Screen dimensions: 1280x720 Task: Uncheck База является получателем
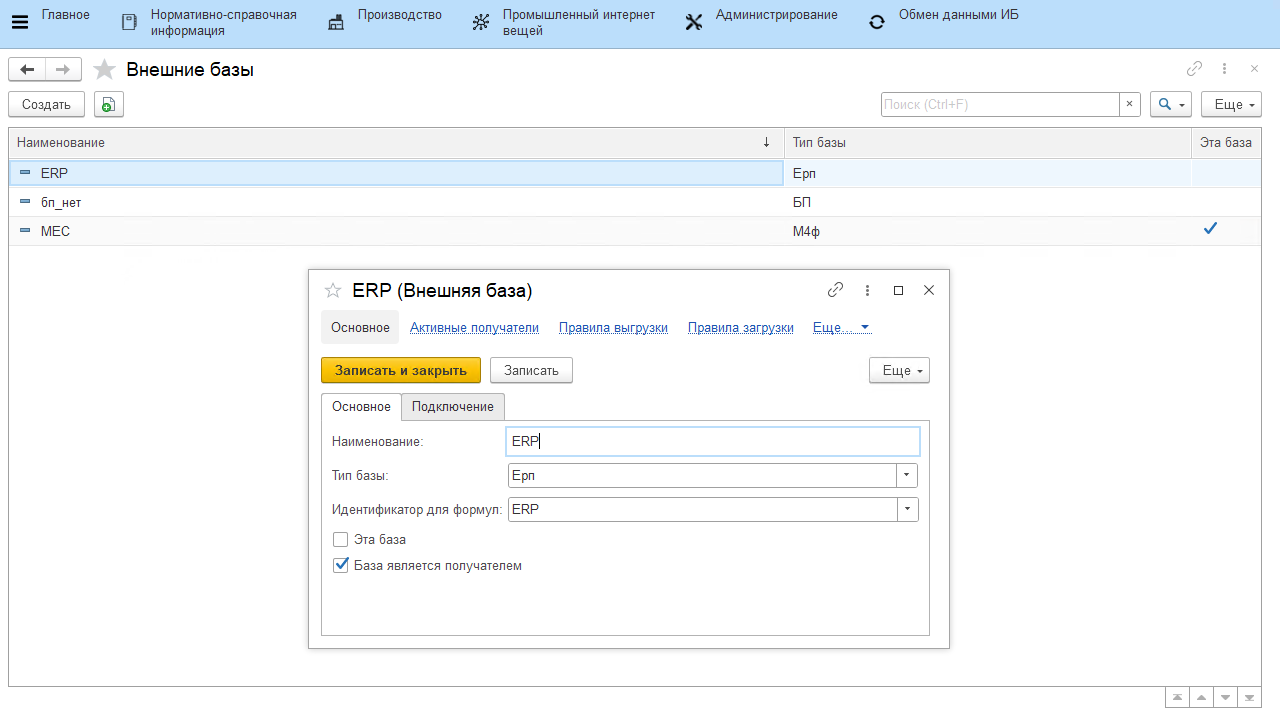(x=340, y=565)
